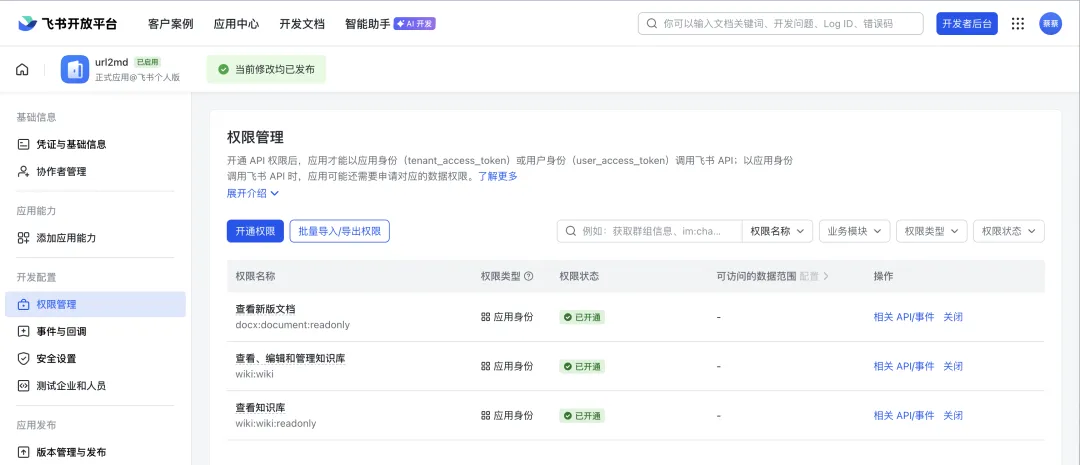Image resolution: width=1080 pixels, height=465 pixels.
Task: Click 关闭 for the docx:document:readonly permission
Action: pyautogui.click(x=953, y=317)
